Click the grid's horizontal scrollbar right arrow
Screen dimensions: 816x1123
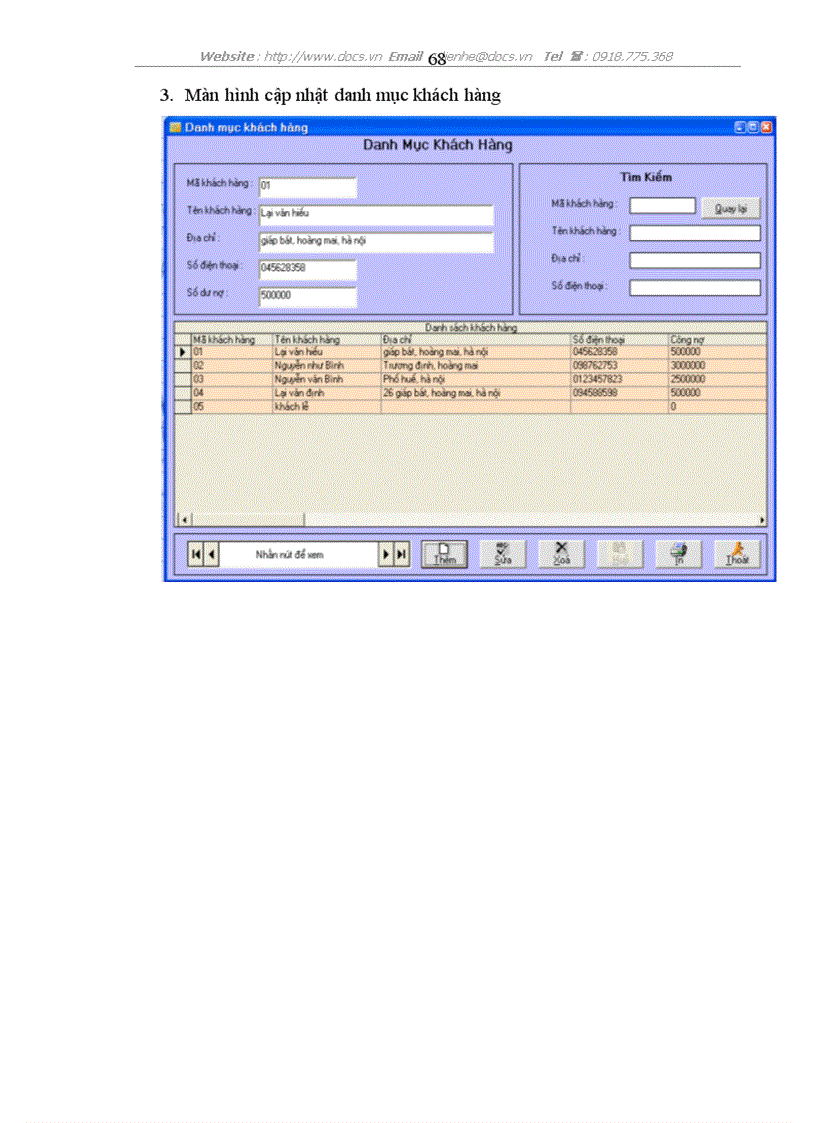tap(762, 520)
